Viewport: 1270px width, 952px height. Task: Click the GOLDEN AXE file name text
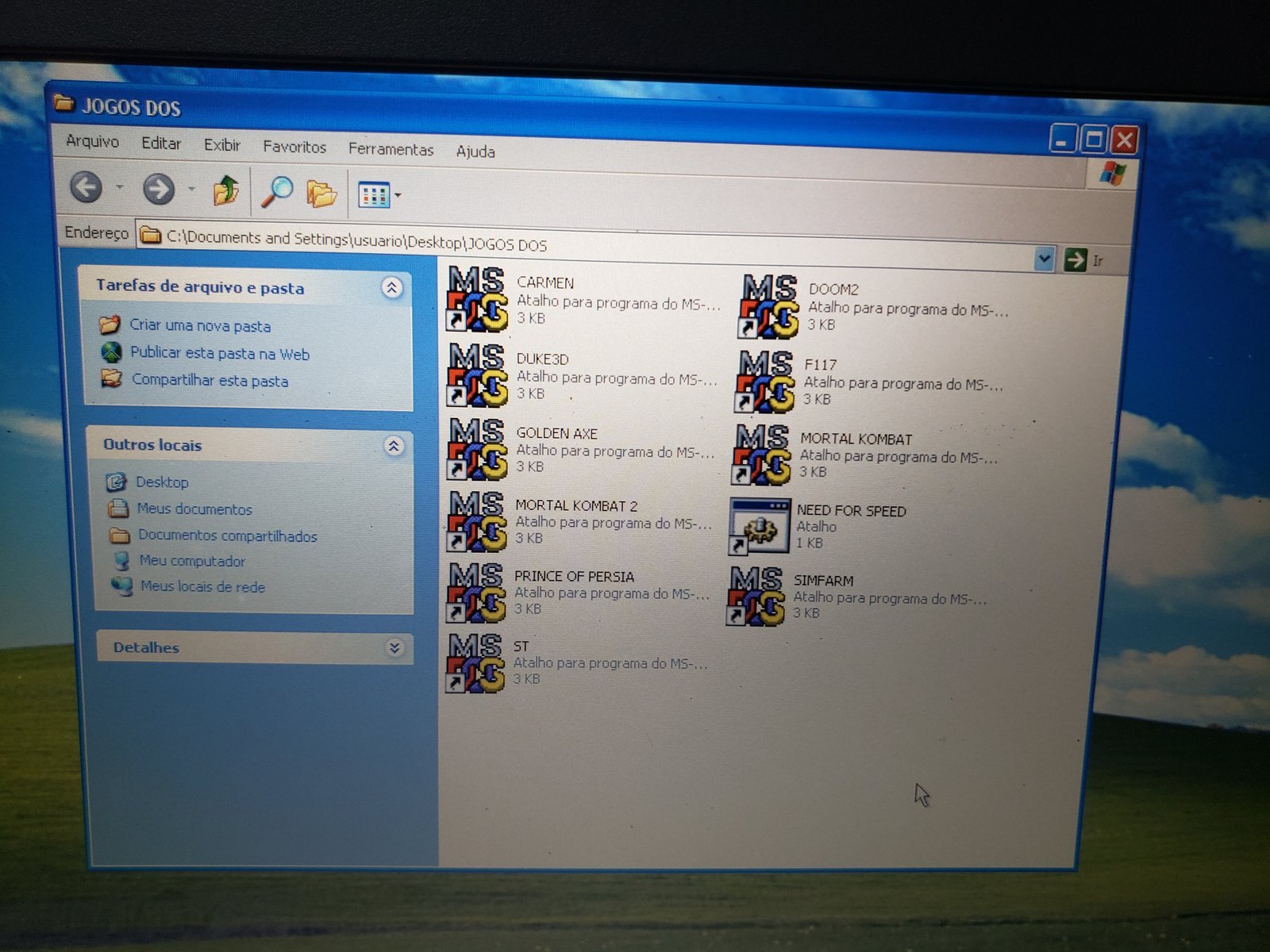(x=556, y=433)
